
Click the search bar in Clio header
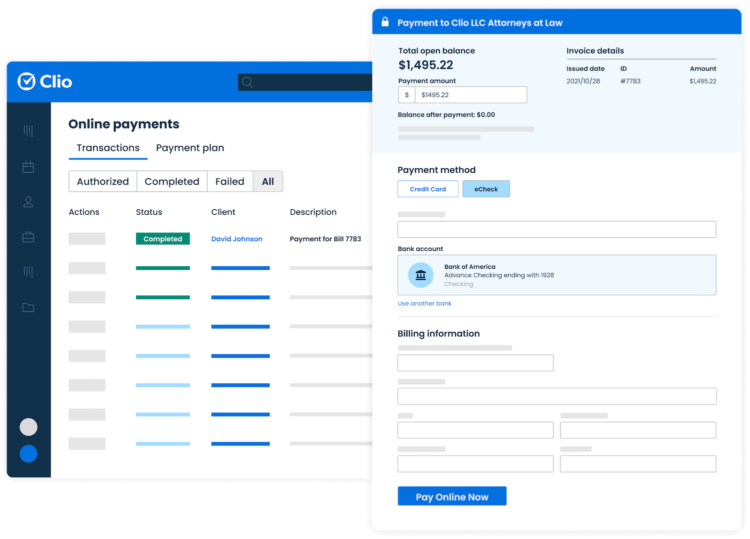305,82
